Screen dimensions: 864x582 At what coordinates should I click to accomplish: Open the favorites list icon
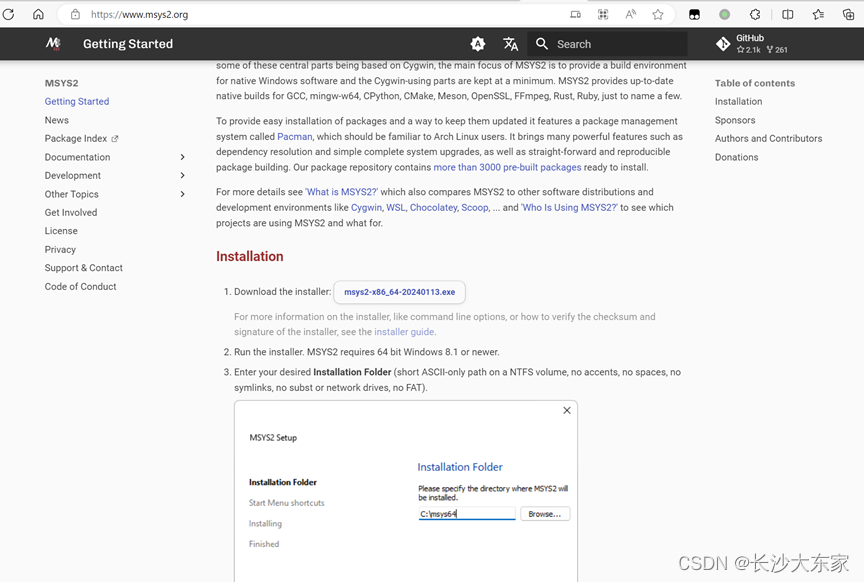818,14
